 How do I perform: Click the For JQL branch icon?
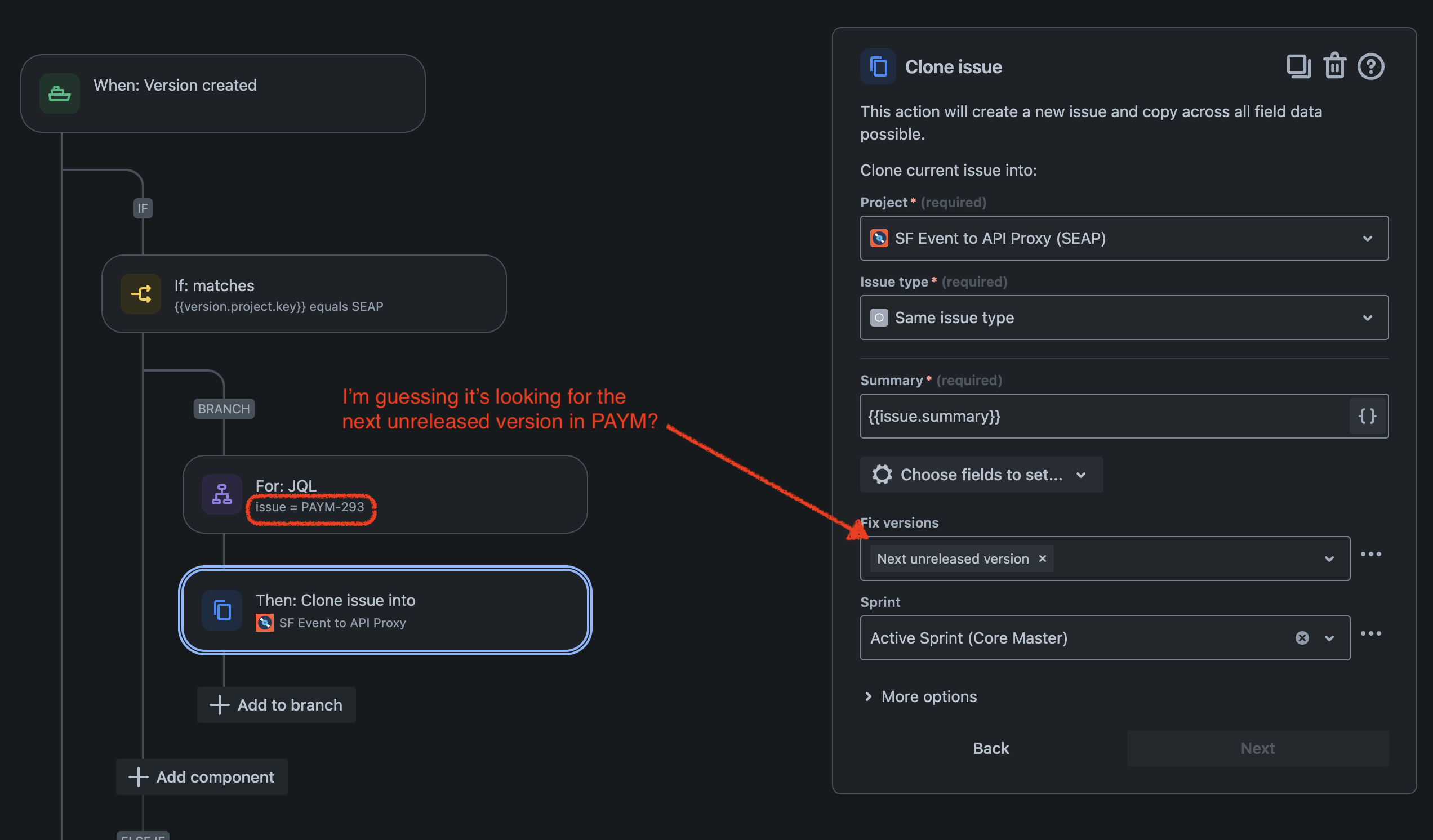[222, 494]
